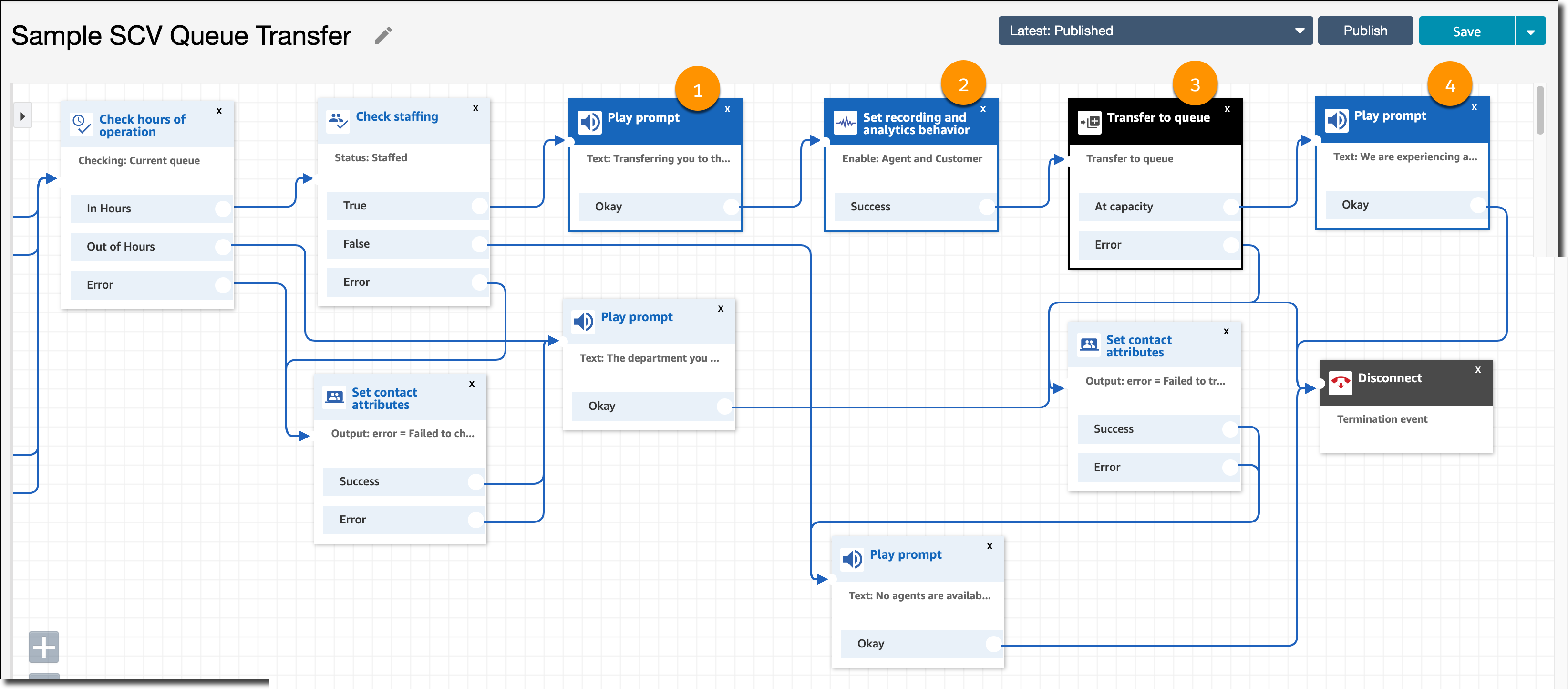Image resolution: width=1568 pixels, height=689 pixels.
Task: Select Success connector of Set recording block
Action: (987, 207)
